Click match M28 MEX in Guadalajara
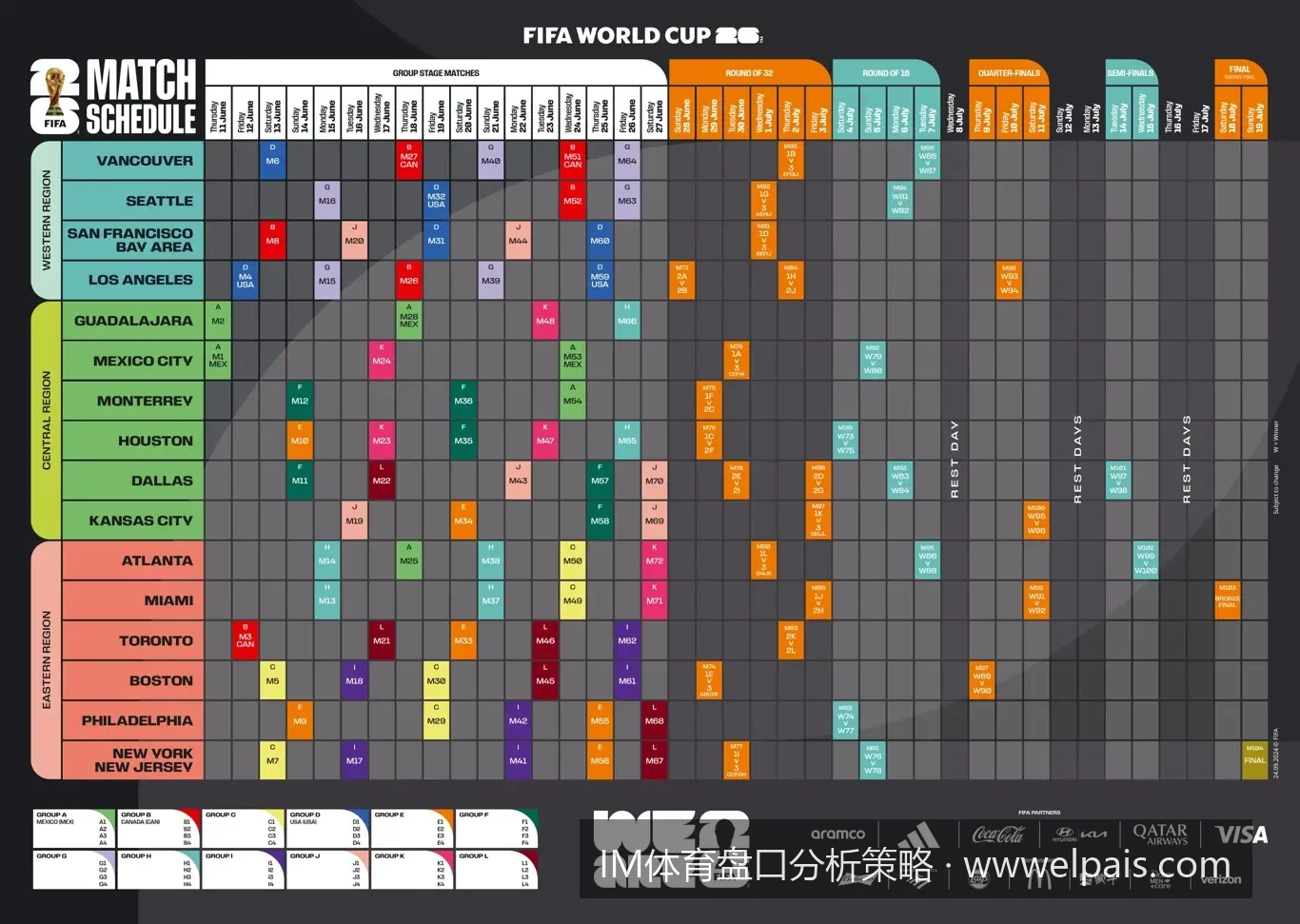The width and height of the screenshot is (1300, 924). [409, 321]
